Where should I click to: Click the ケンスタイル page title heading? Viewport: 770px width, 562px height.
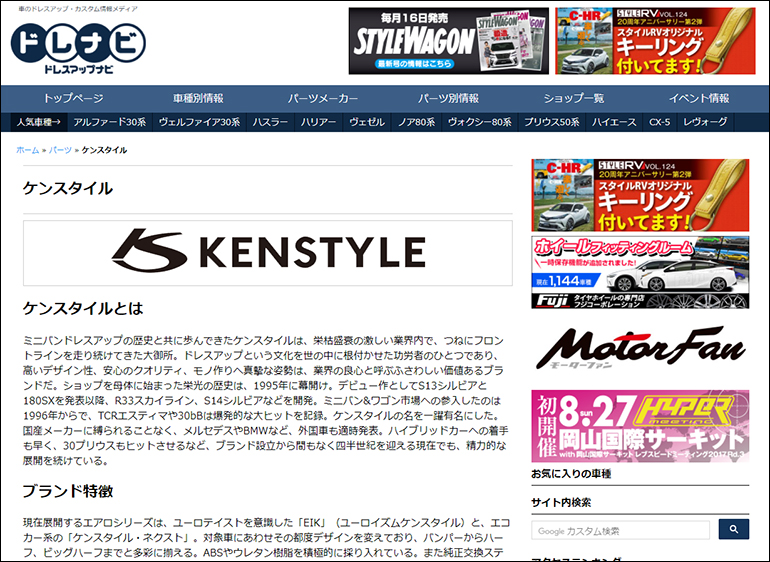click(x=68, y=189)
